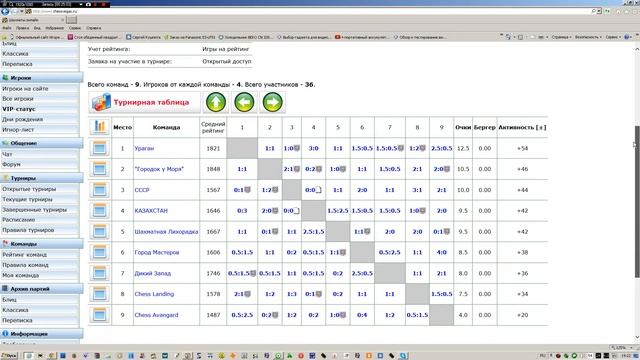This screenshot has height=360, width=640.
Task: Open Открытые турниры in sidebar
Action: 29,189
